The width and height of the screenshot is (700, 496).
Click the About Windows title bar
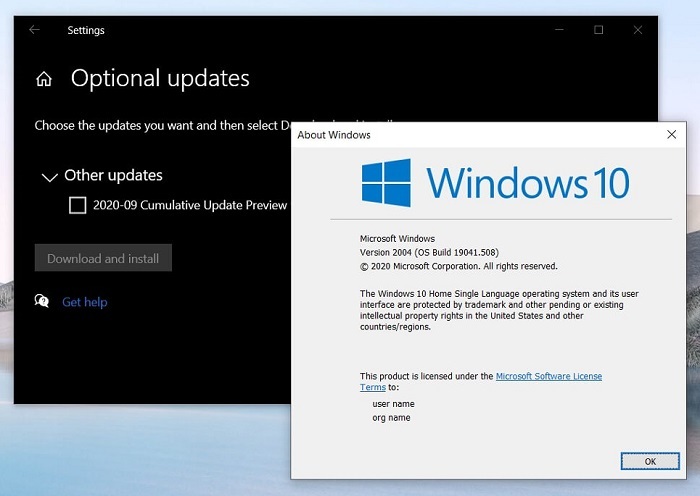(x=478, y=135)
